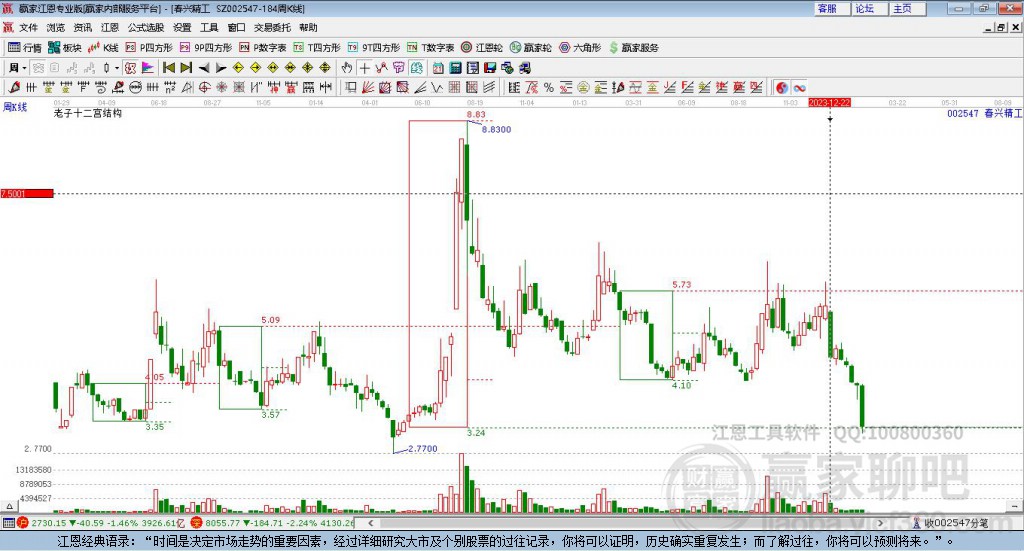Open the 浏览 menu
Viewport: 1024px width, 551px height.
pos(56,27)
